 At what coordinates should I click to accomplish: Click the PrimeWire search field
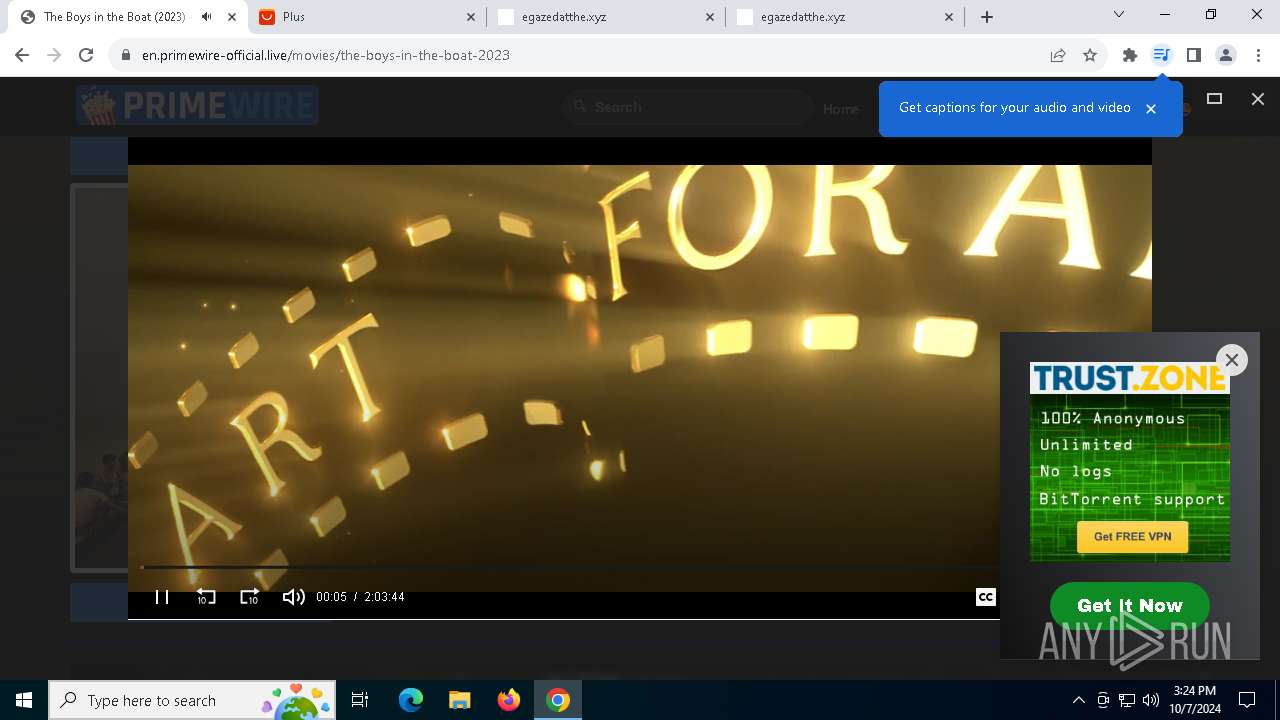click(687, 107)
